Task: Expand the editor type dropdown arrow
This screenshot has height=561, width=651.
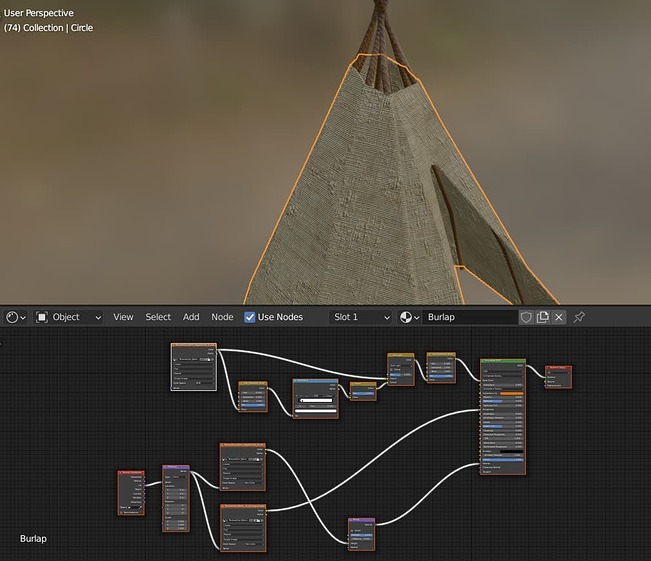Action: click(23, 318)
